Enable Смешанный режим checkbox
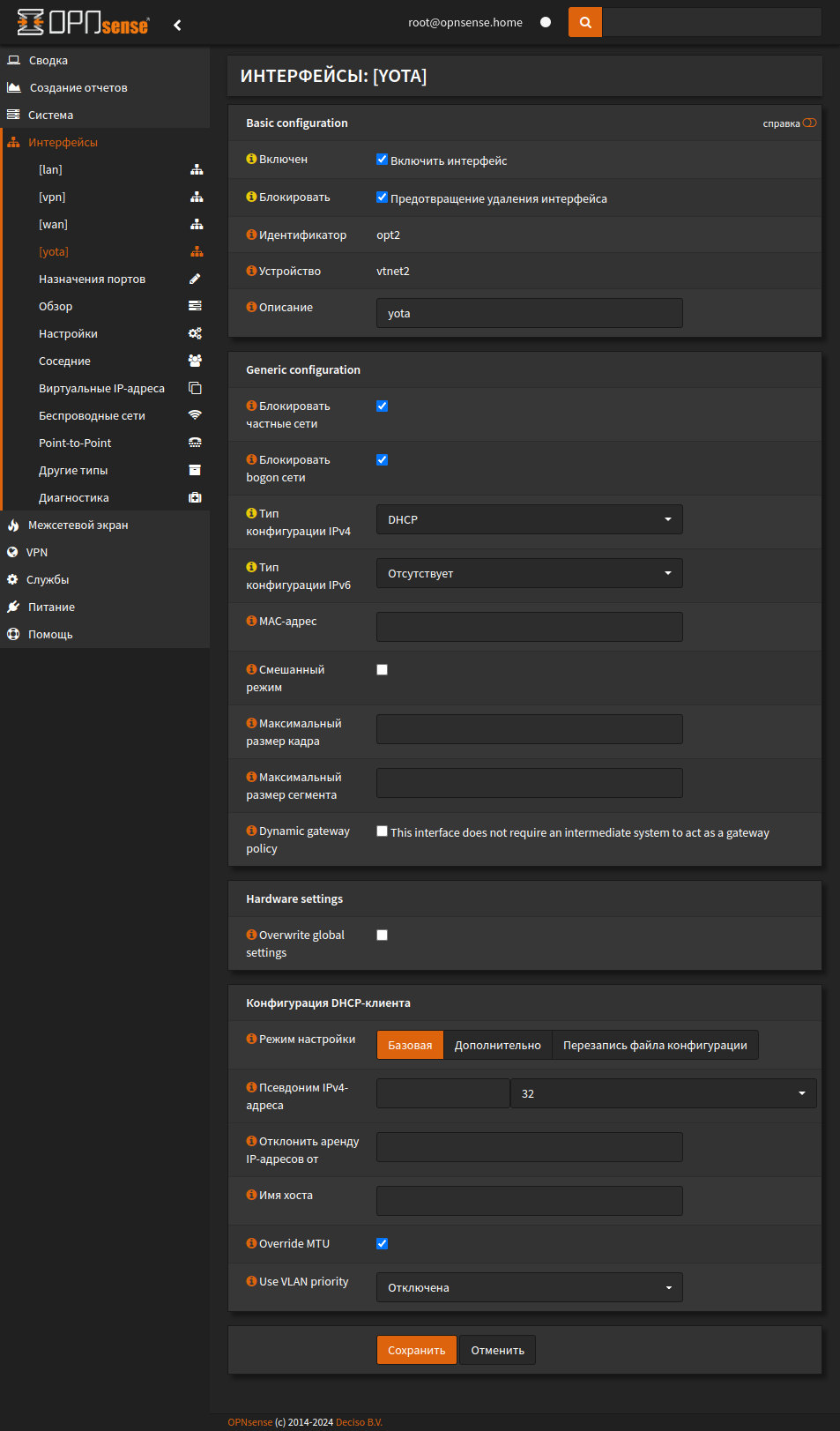The height and width of the screenshot is (1431, 840). [x=382, y=669]
